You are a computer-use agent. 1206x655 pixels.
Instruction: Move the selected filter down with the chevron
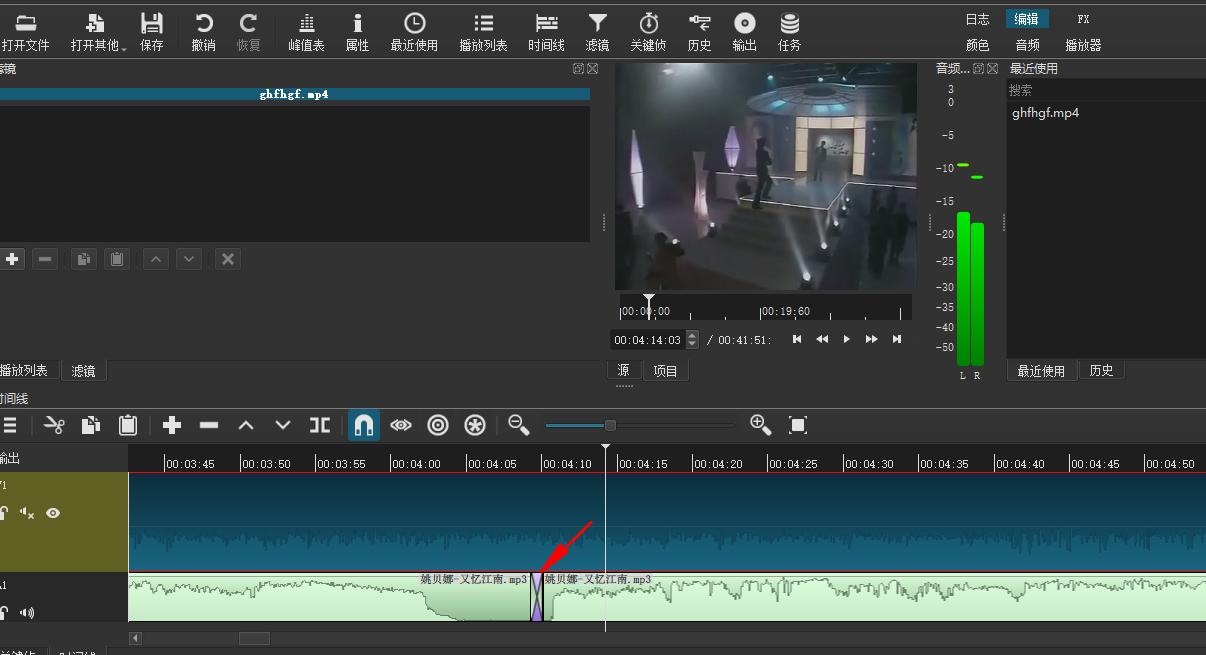189,259
